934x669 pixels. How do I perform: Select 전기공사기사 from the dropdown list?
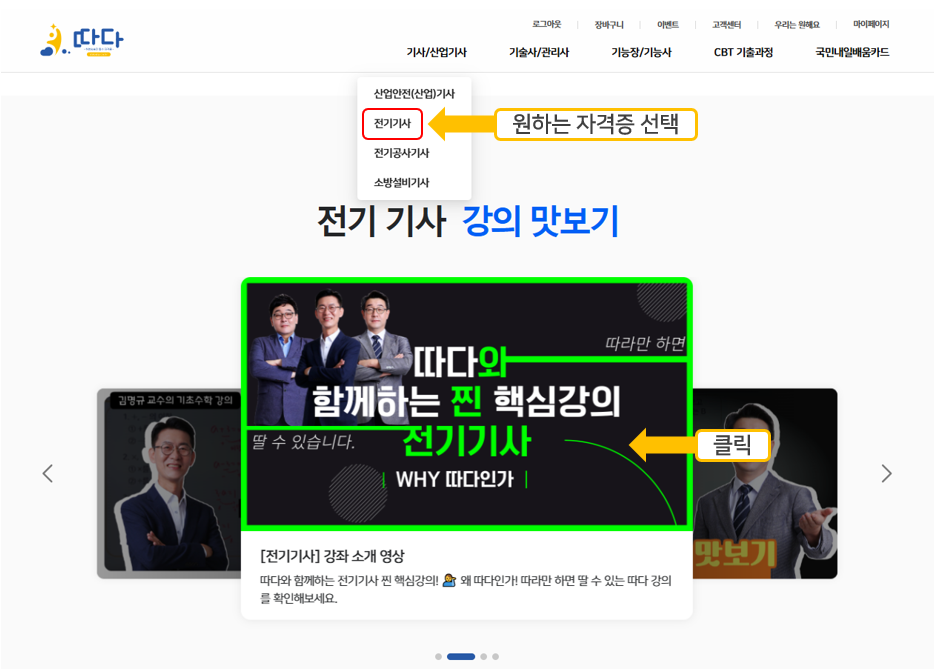point(401,153)
